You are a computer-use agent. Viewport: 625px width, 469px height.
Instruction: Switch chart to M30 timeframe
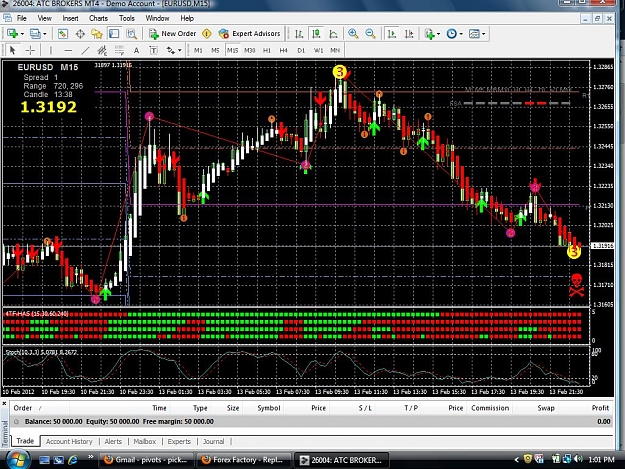pyautogui.click(x=250, y=51)
